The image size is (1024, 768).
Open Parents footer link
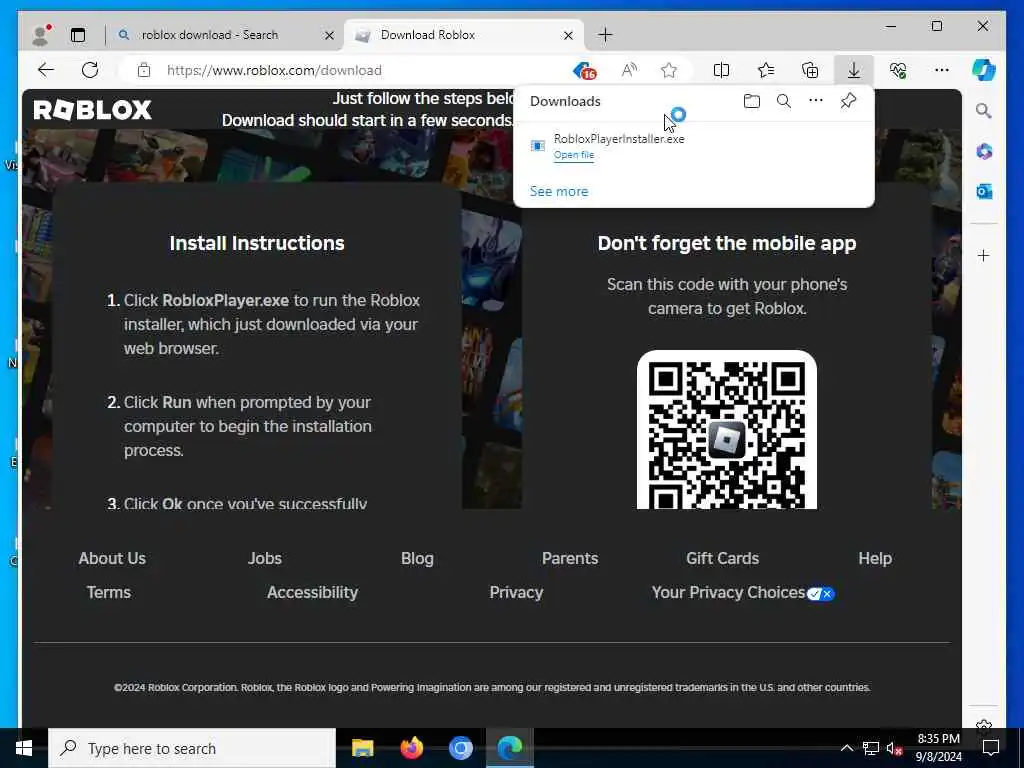tap(570, 558)
